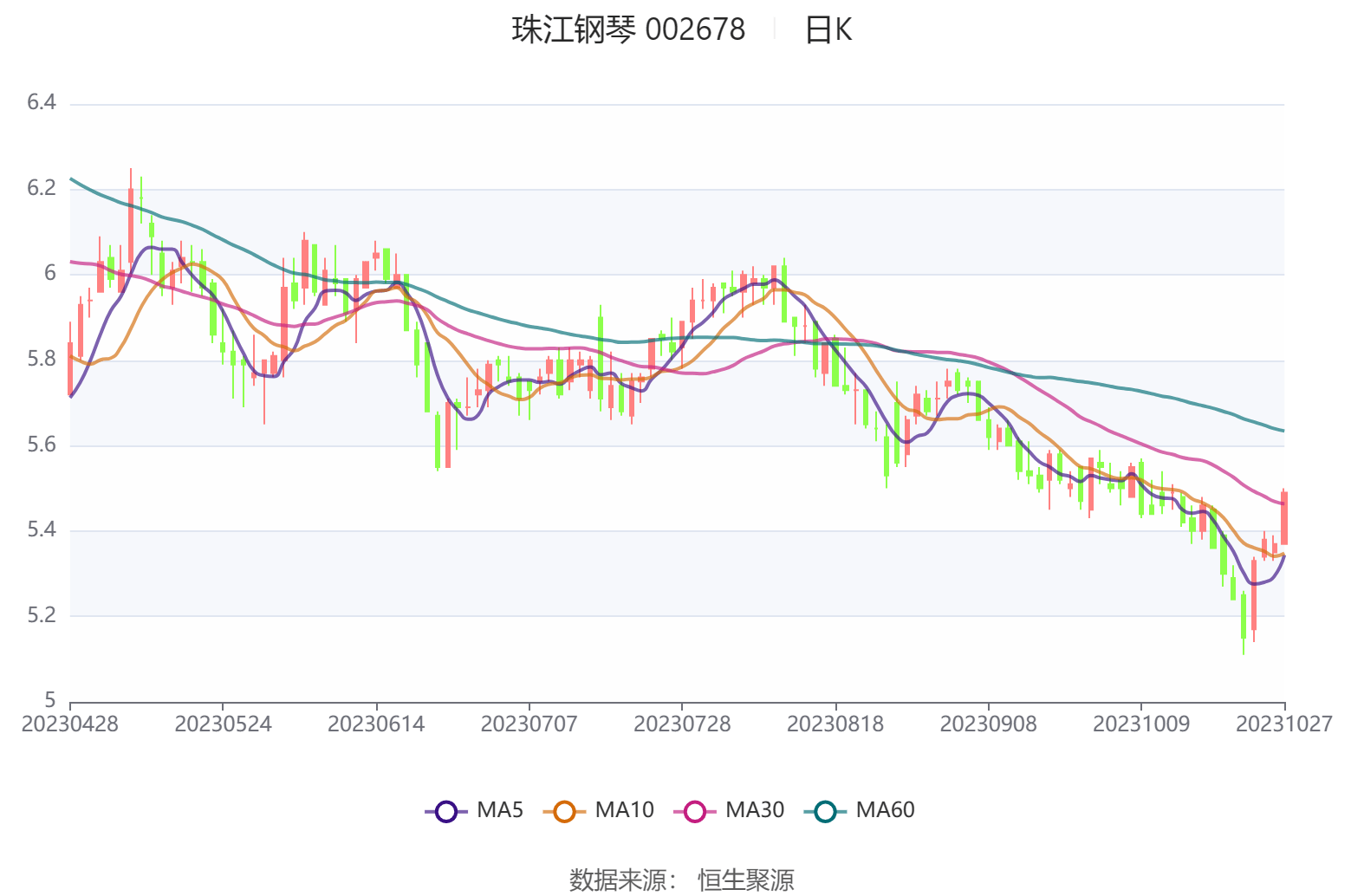The height and width of the screenshot is (896, 1364).
Task: Click the 6.2 y-axis value
Action: (42, 188)
